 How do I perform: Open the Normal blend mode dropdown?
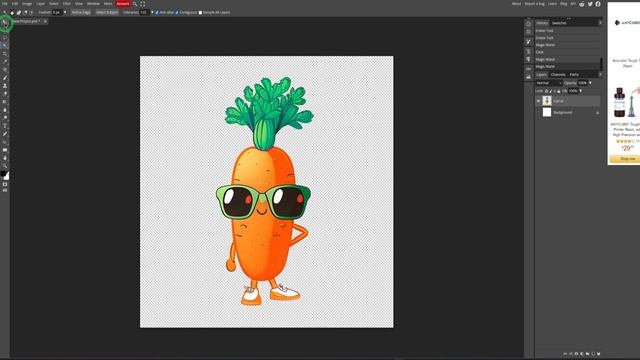pyautogui.click(x=549, y=83)
